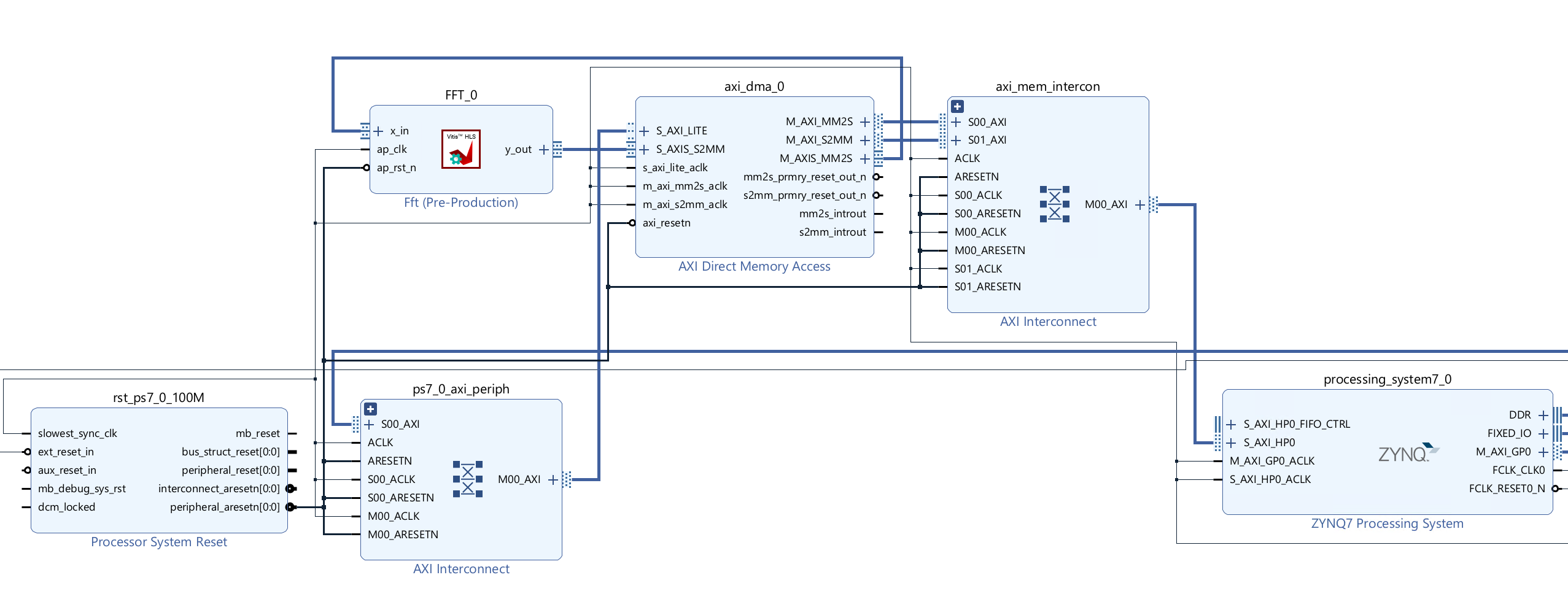Expand the DDR interface on processing_system7_0

click(1543, 415)
